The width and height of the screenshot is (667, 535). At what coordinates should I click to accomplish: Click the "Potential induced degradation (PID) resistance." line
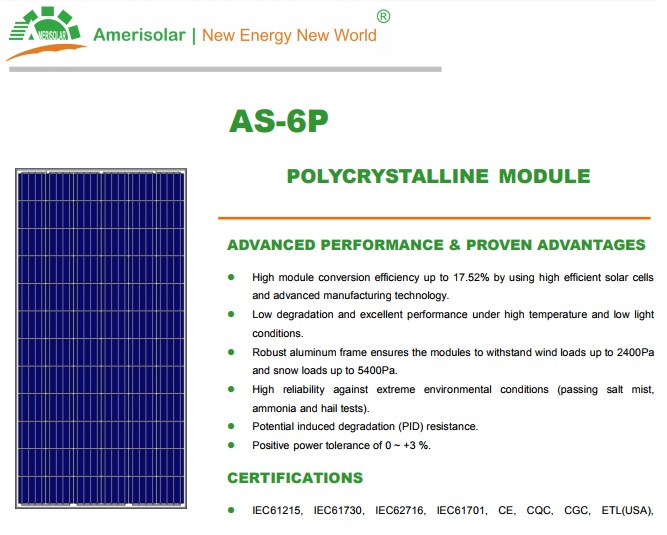pyautogui.click(x=365, y=427)
